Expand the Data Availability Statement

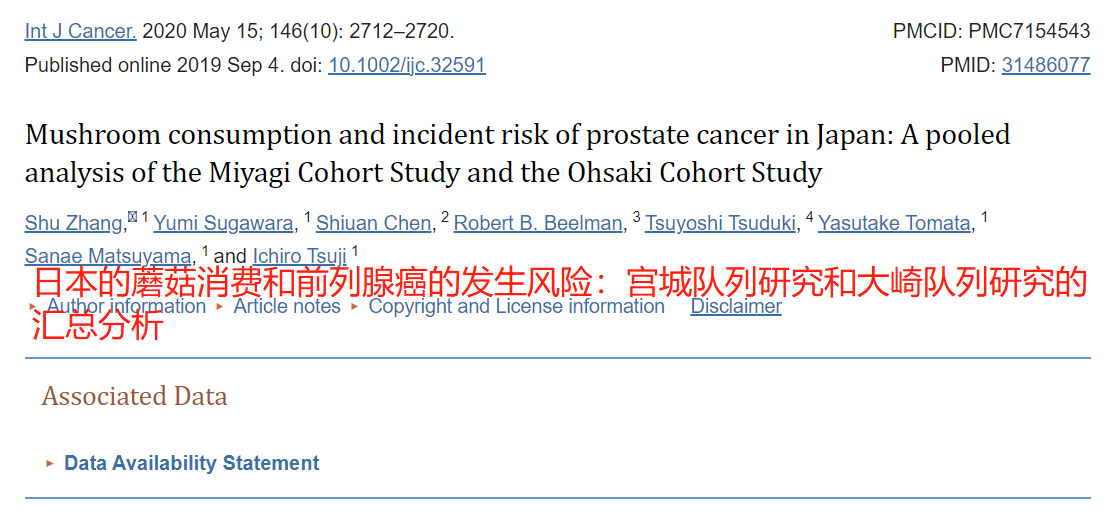191,463
